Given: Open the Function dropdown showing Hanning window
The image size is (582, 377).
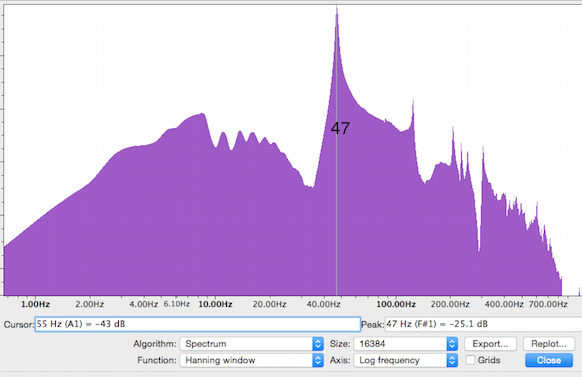Looking at the screenshot, I should point(251,360).
